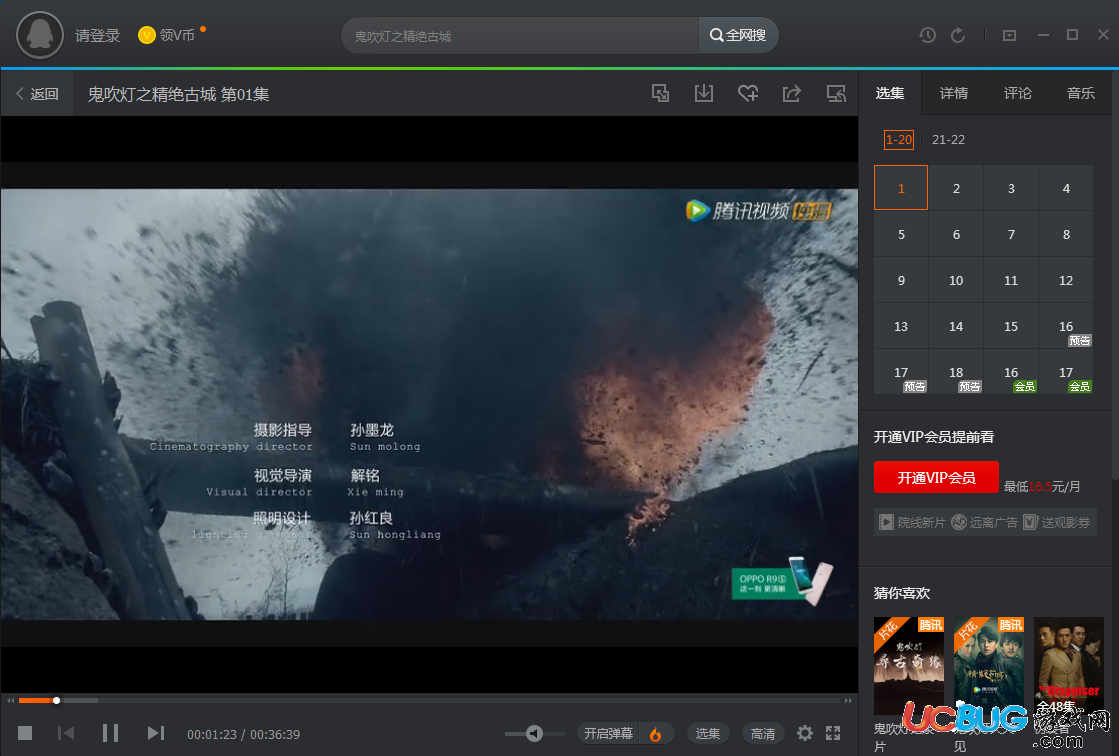Viewport: 1119px width, 756px height.
Task: Open the watch history clock icon
Action: 927,35
